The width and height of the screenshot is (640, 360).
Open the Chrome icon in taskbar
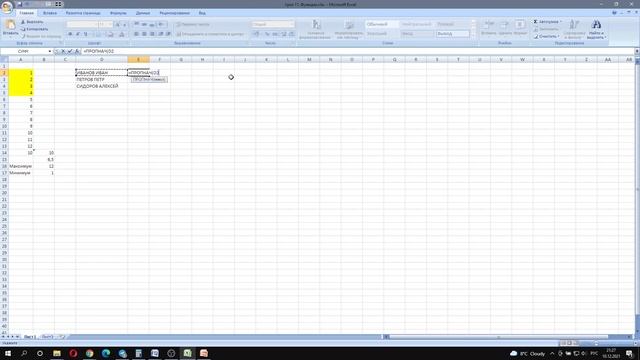89,353
